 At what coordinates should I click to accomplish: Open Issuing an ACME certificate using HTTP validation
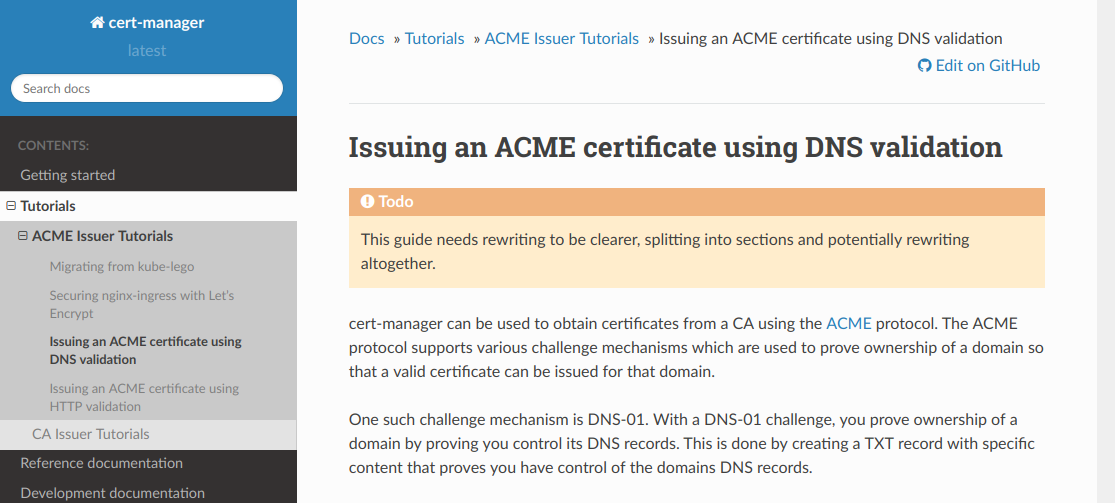pos(144,398)
